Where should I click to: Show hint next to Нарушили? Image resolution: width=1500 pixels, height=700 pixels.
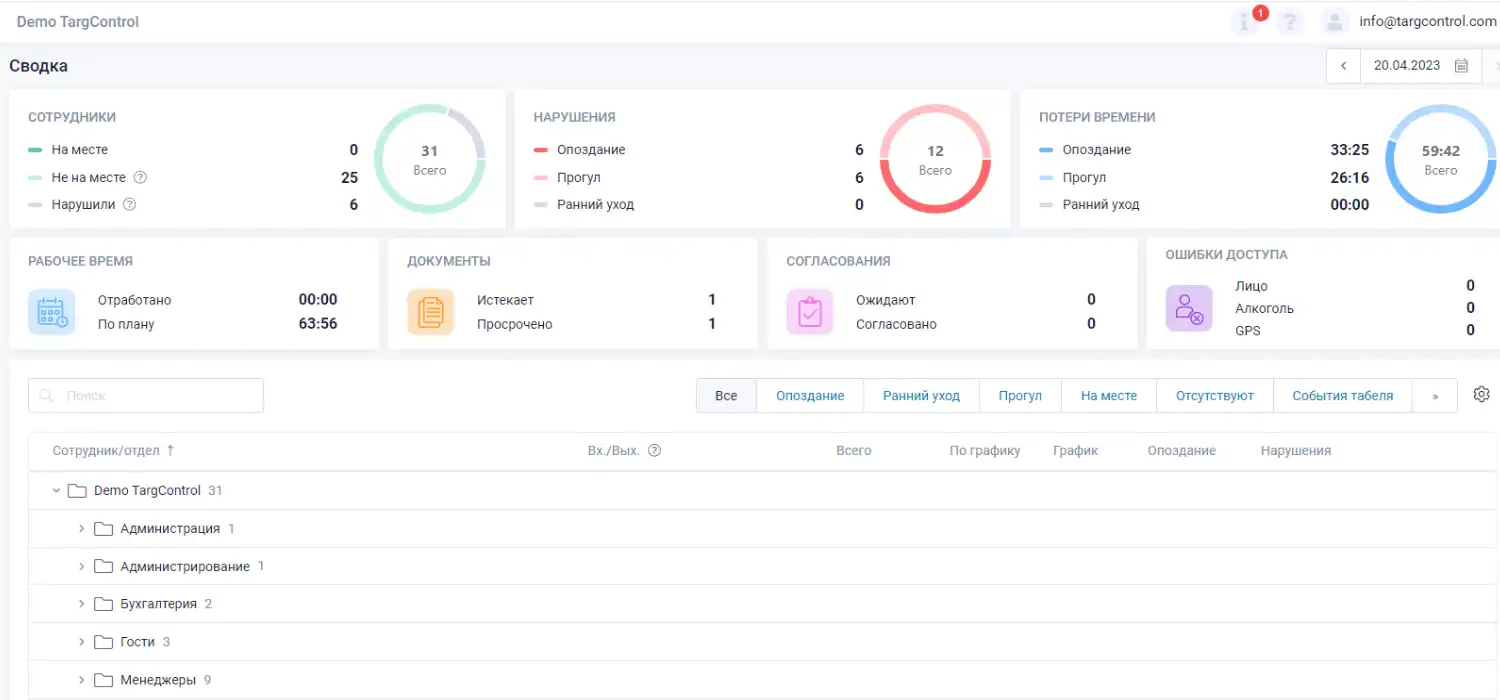(x=129, y=204)
